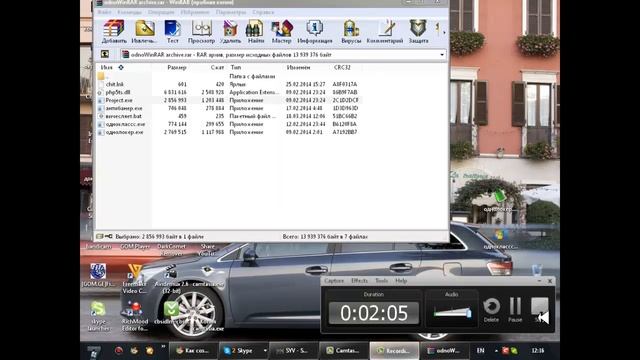Open the Операции menu
The width and height of the screenshot is (640, 360).
[161, 12]
